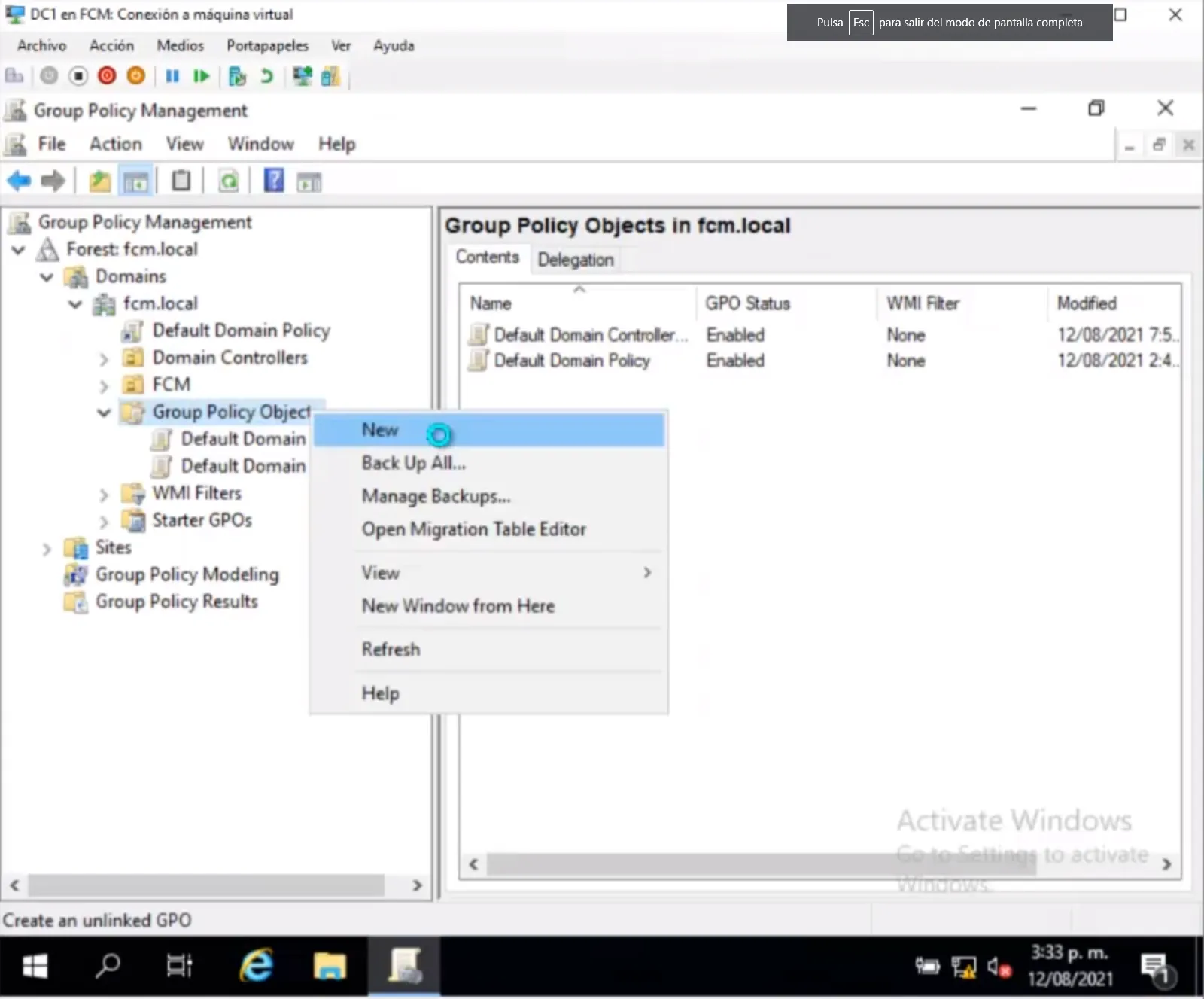Image resolution: width=1204 pixels, height=999 pixels.
Task: Open the Action menu
Action: tap(115, 144)
